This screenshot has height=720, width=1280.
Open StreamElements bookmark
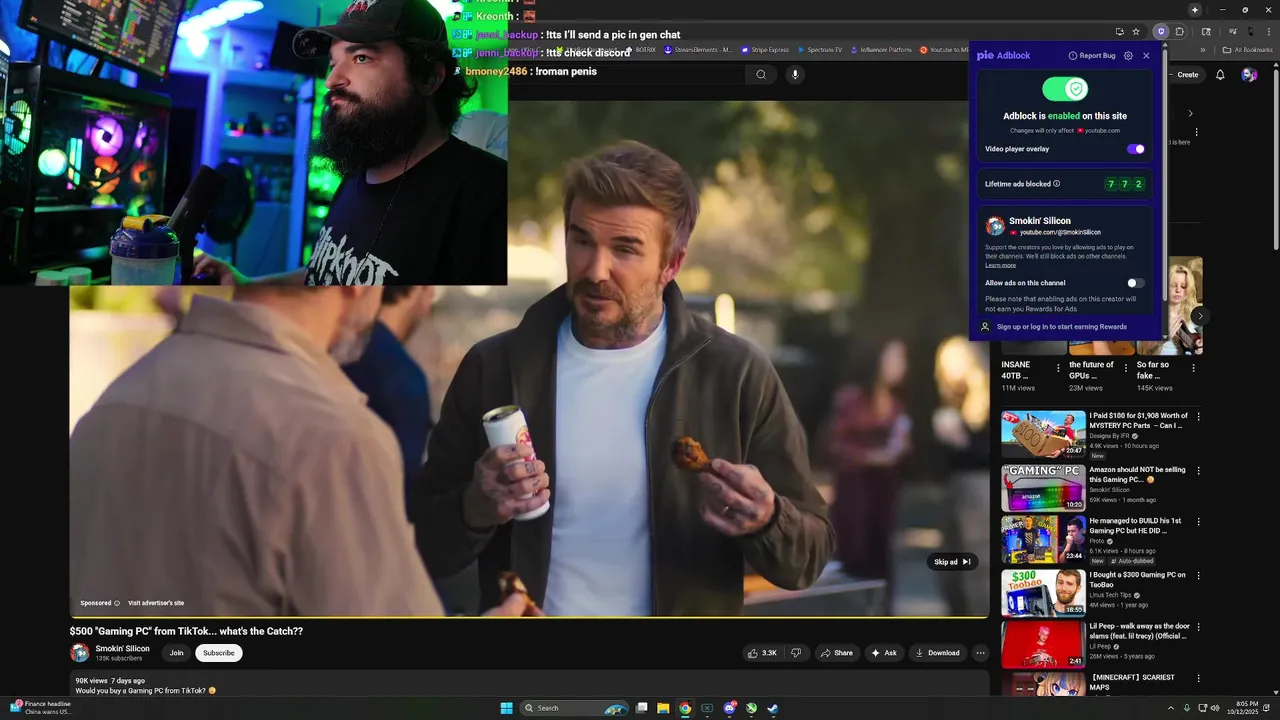[x=699, y=49]
